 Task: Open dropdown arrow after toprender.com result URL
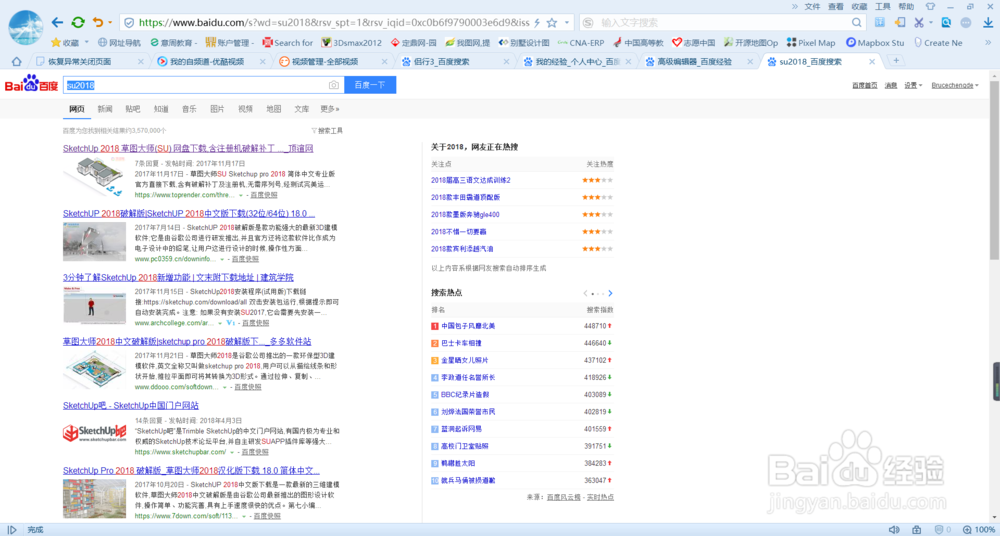[241, 195]
